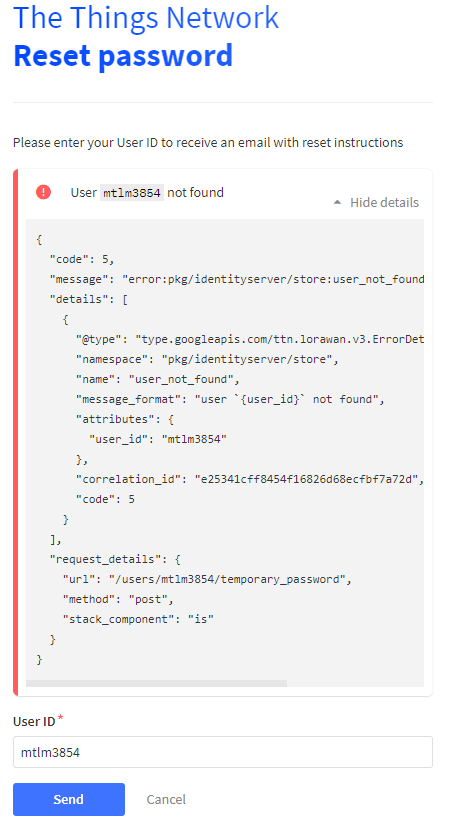Focus the User ID input field

pos(223,752)
